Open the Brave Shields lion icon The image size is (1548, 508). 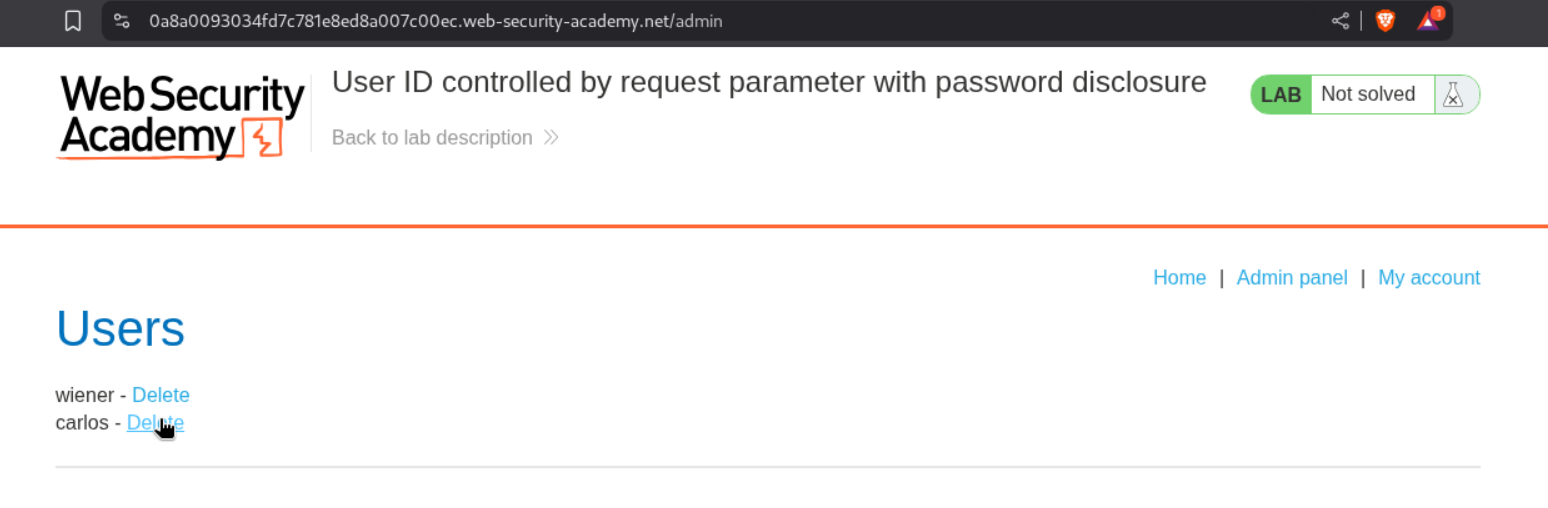(1385, 21)
